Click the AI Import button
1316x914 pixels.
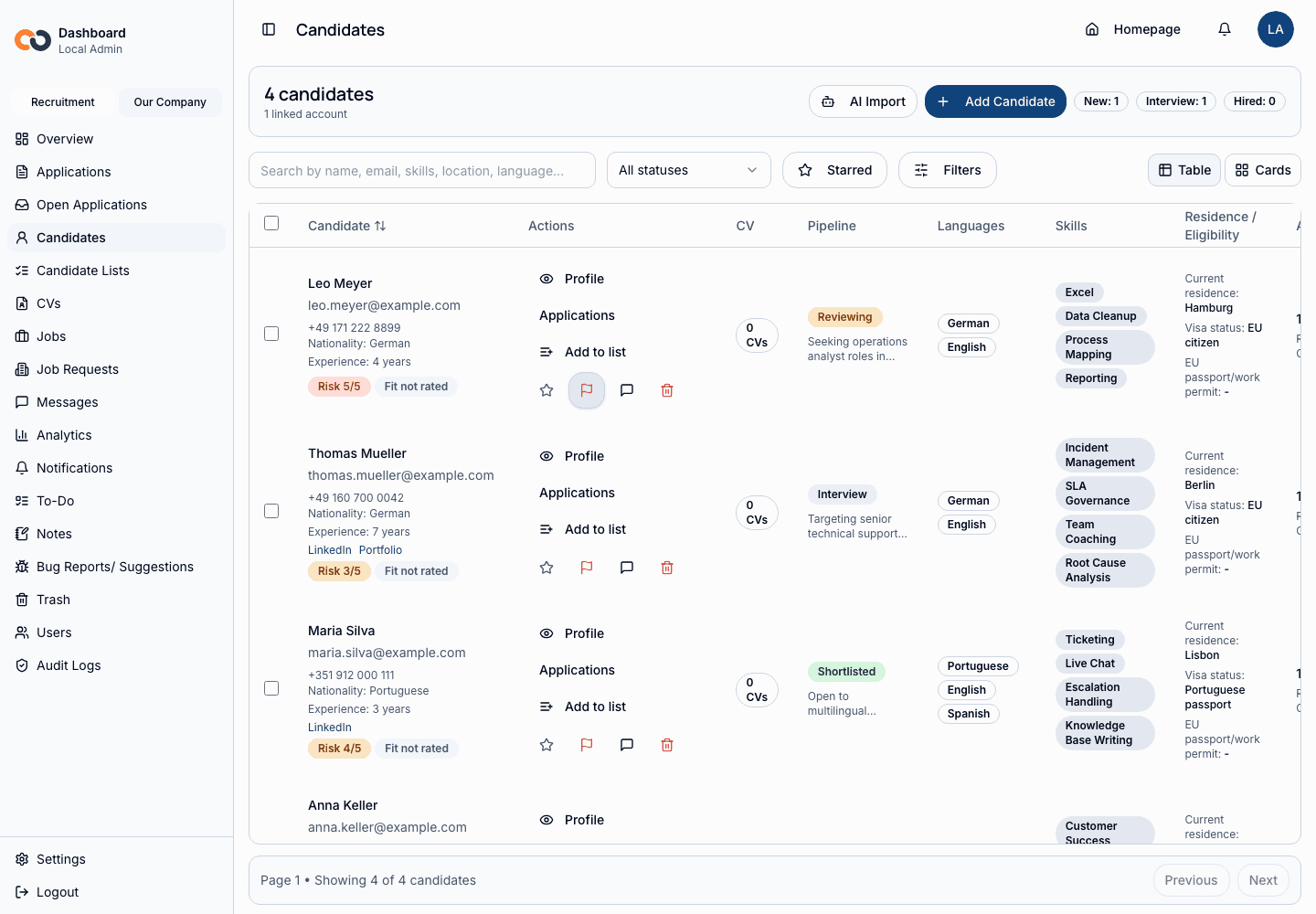(x=863, y=101)
